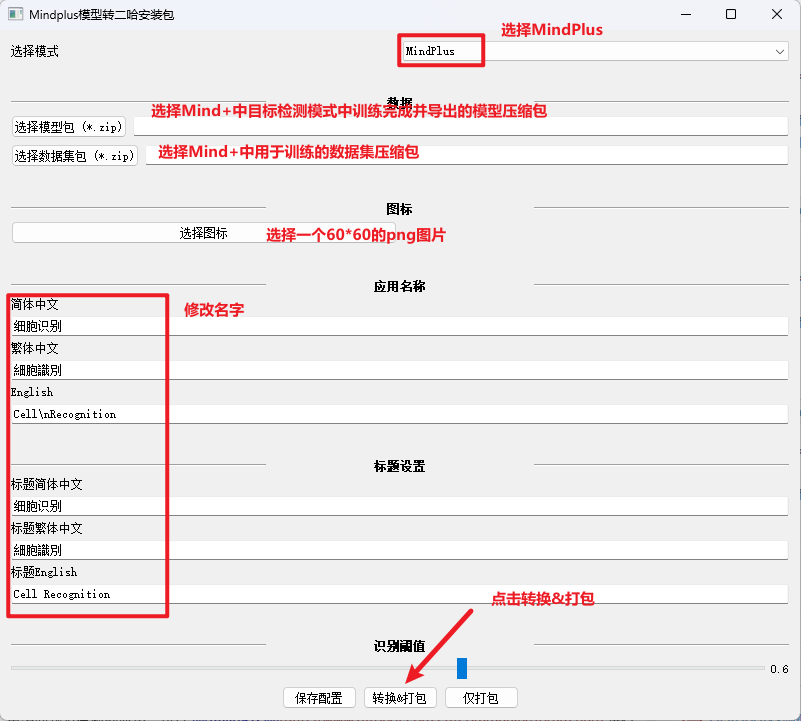Click the English field containing Cell\nRecognition
The image size is (801, 721).
pyautogui.click(x=400, y=414)
